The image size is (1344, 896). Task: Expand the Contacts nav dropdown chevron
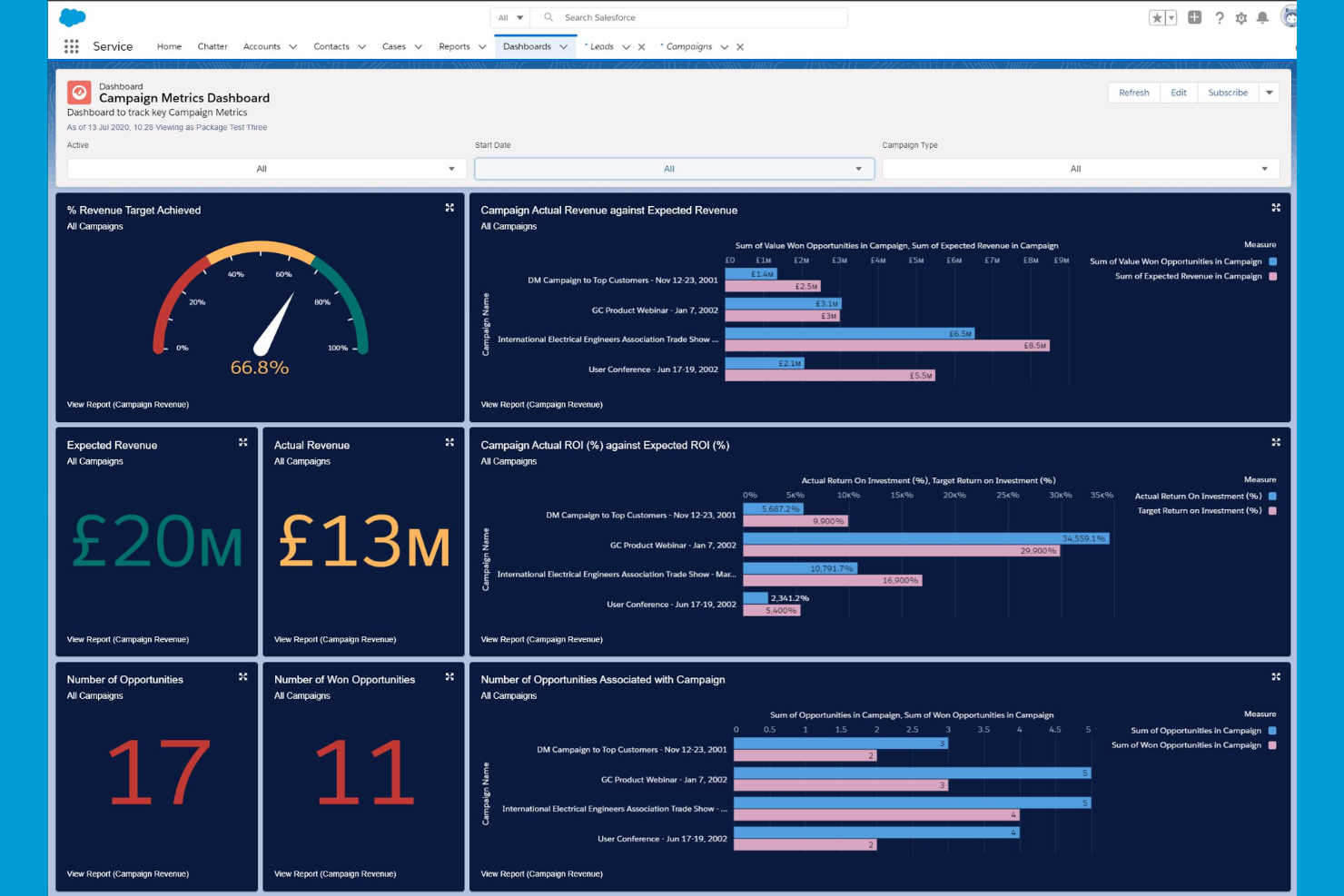362,47
